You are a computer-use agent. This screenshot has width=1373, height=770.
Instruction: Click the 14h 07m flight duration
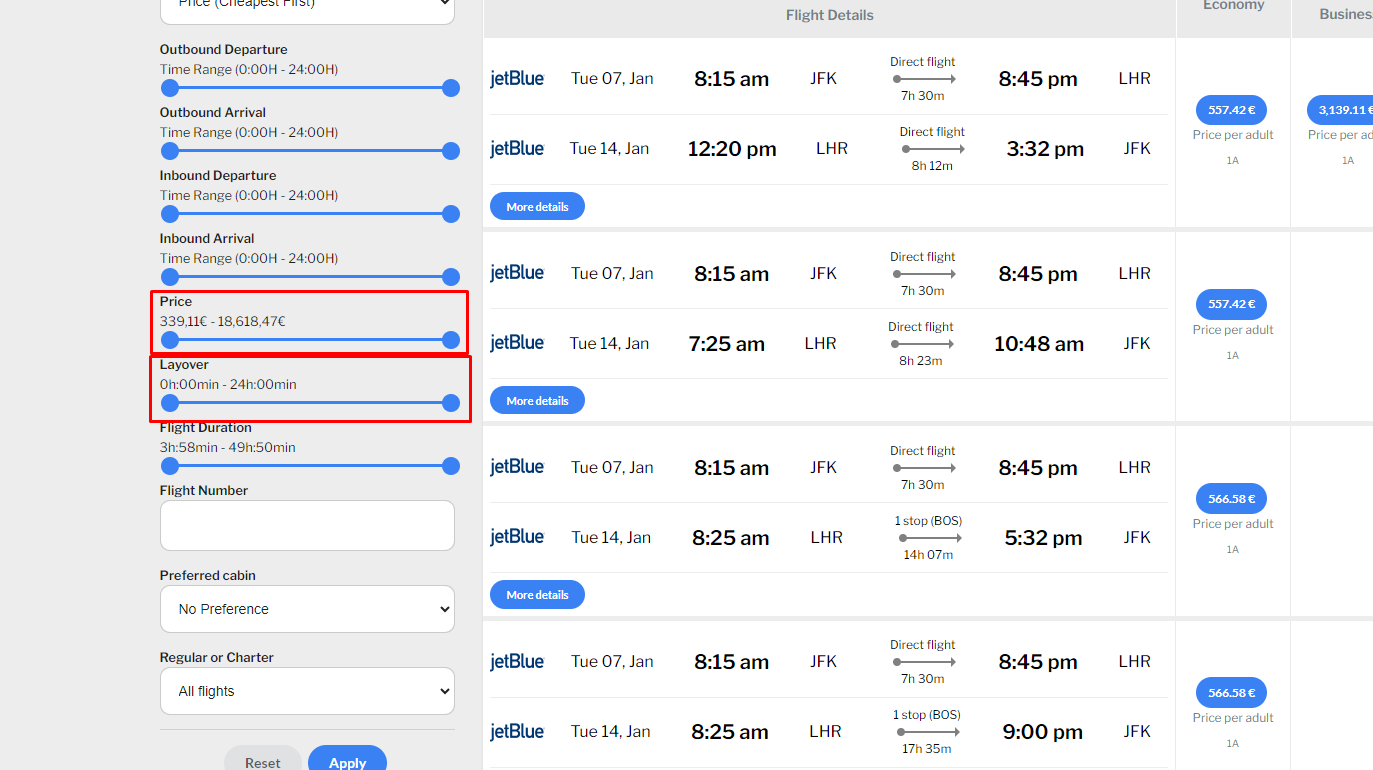pyautogui.click(x=928, y=555)
